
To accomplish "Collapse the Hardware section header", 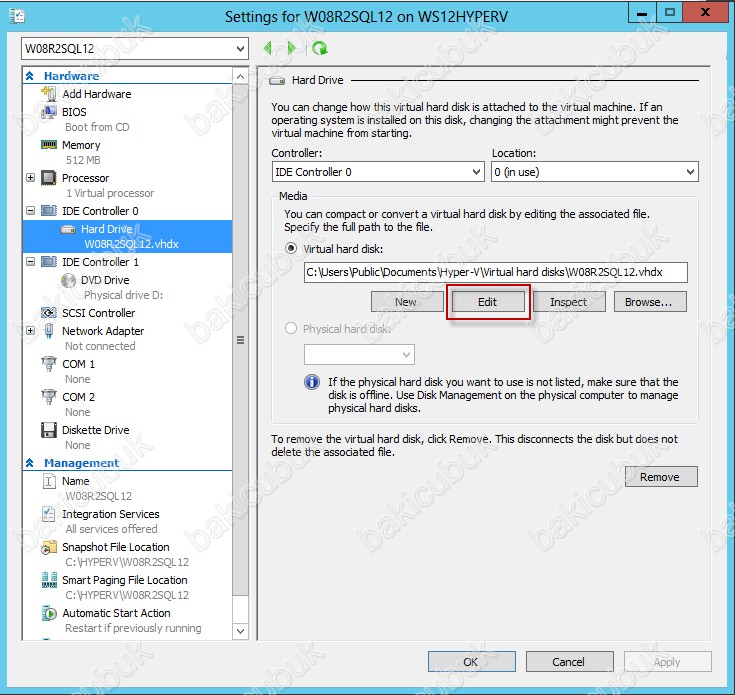I will (x=30, y=76).
